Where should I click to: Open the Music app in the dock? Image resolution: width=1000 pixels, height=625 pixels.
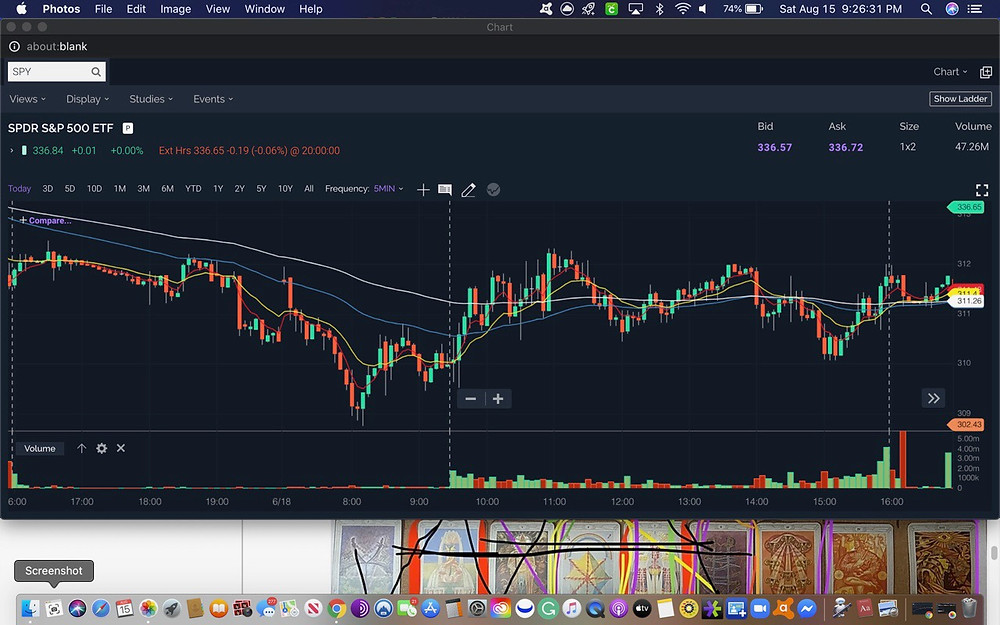point(571,608)
